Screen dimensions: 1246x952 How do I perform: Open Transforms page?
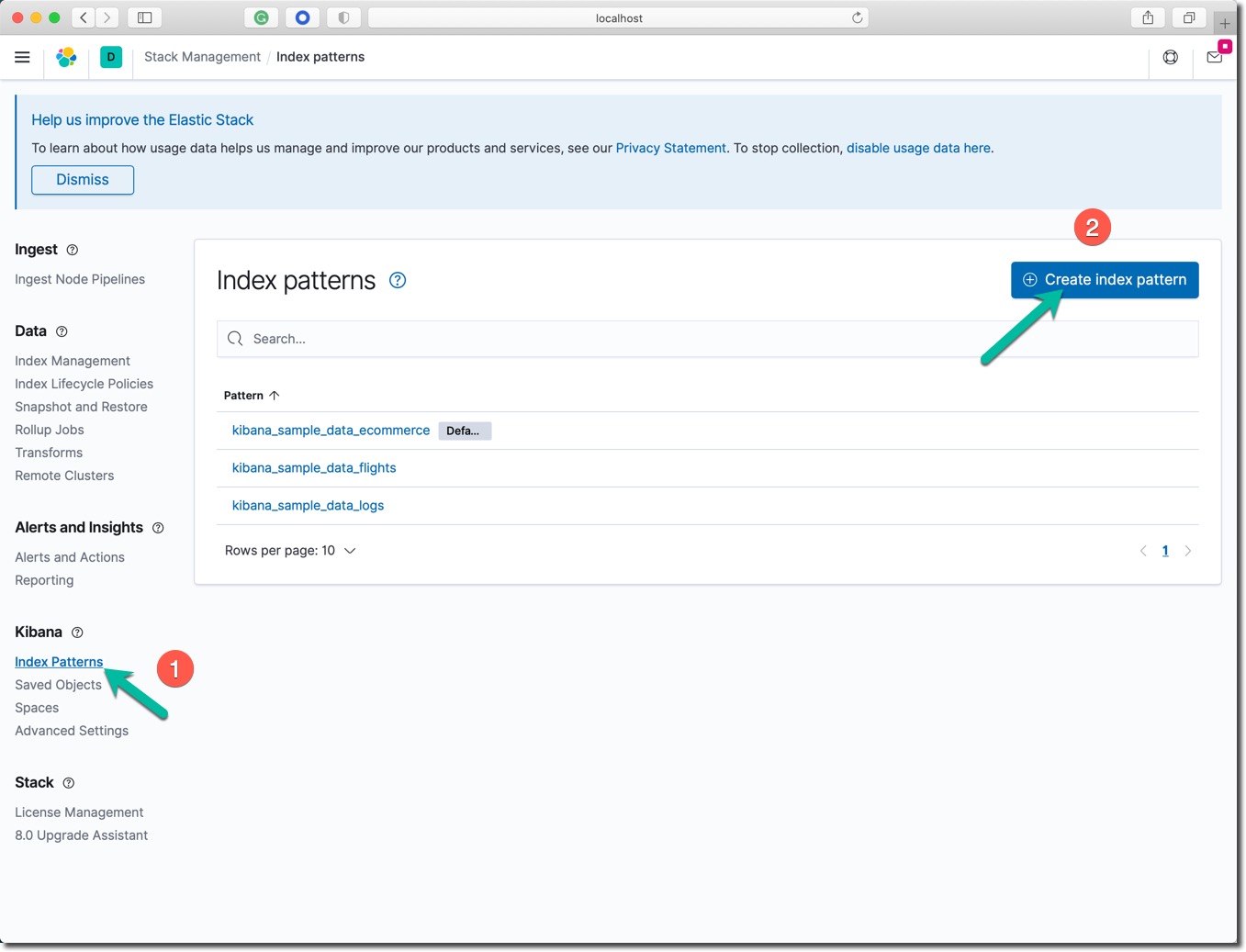[x=49, y=453]
